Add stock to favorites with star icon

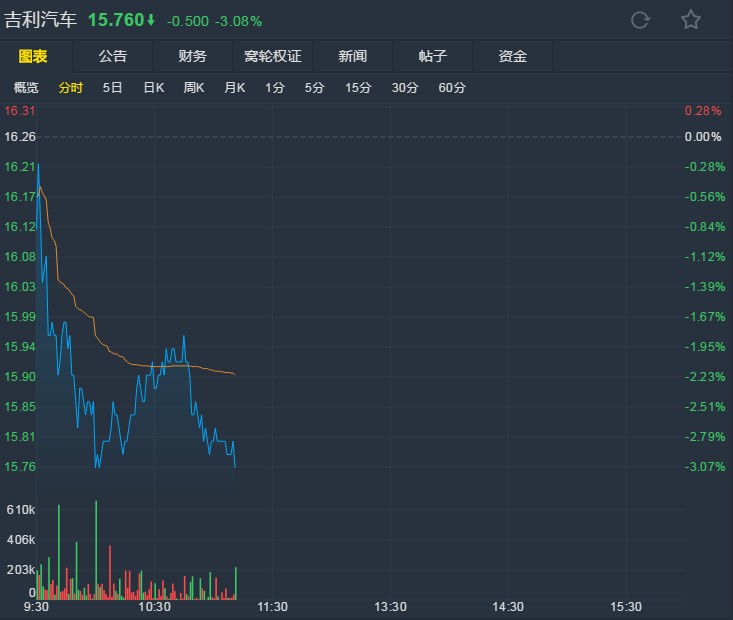pos(691,20)
